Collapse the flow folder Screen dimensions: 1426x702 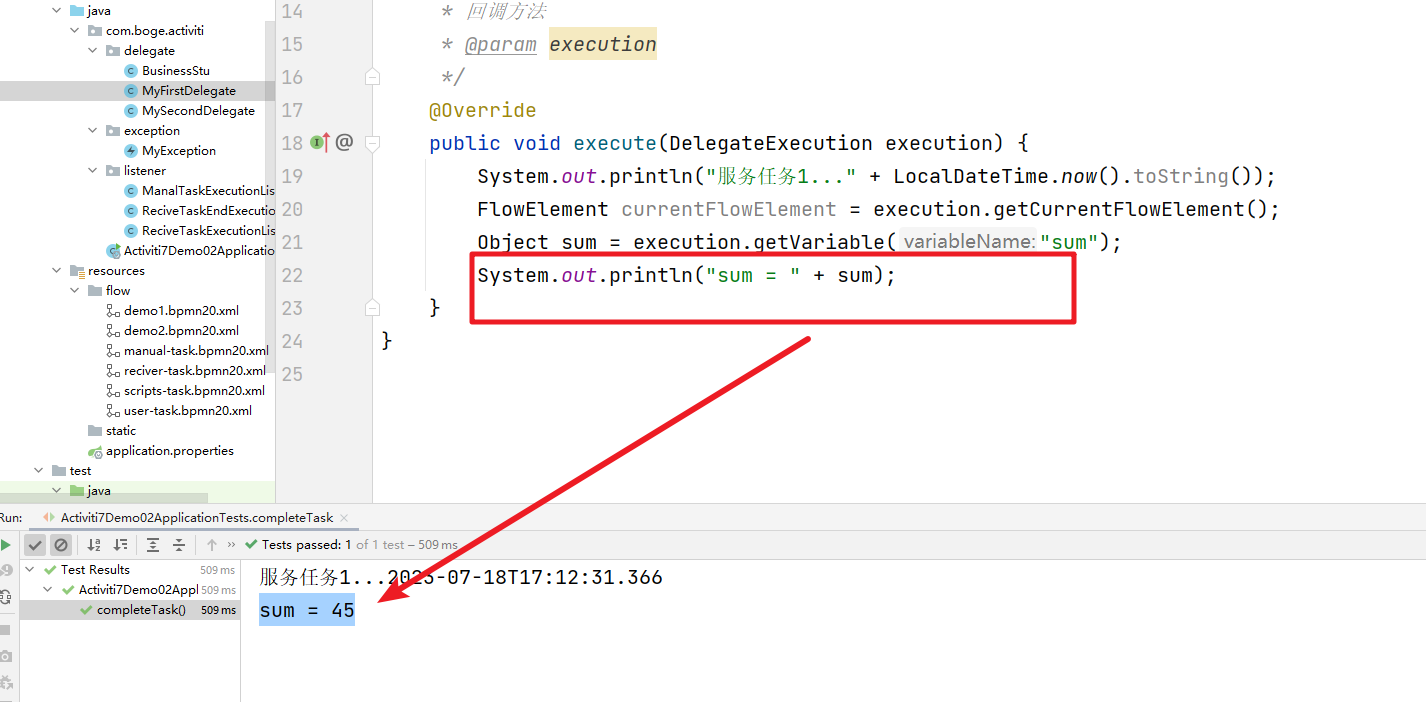(75, 291)
